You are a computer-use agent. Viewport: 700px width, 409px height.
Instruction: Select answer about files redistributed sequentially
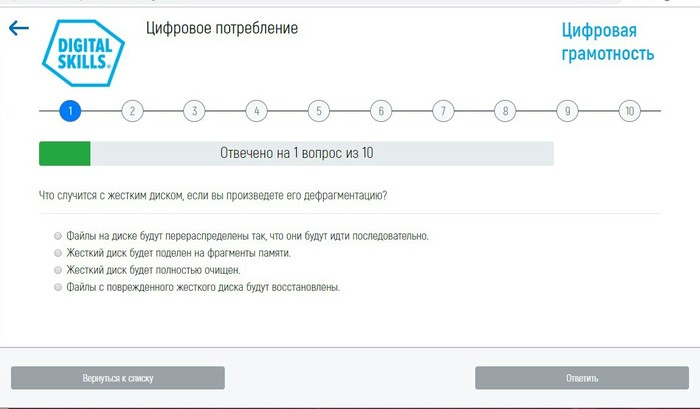tap(58, 236)
